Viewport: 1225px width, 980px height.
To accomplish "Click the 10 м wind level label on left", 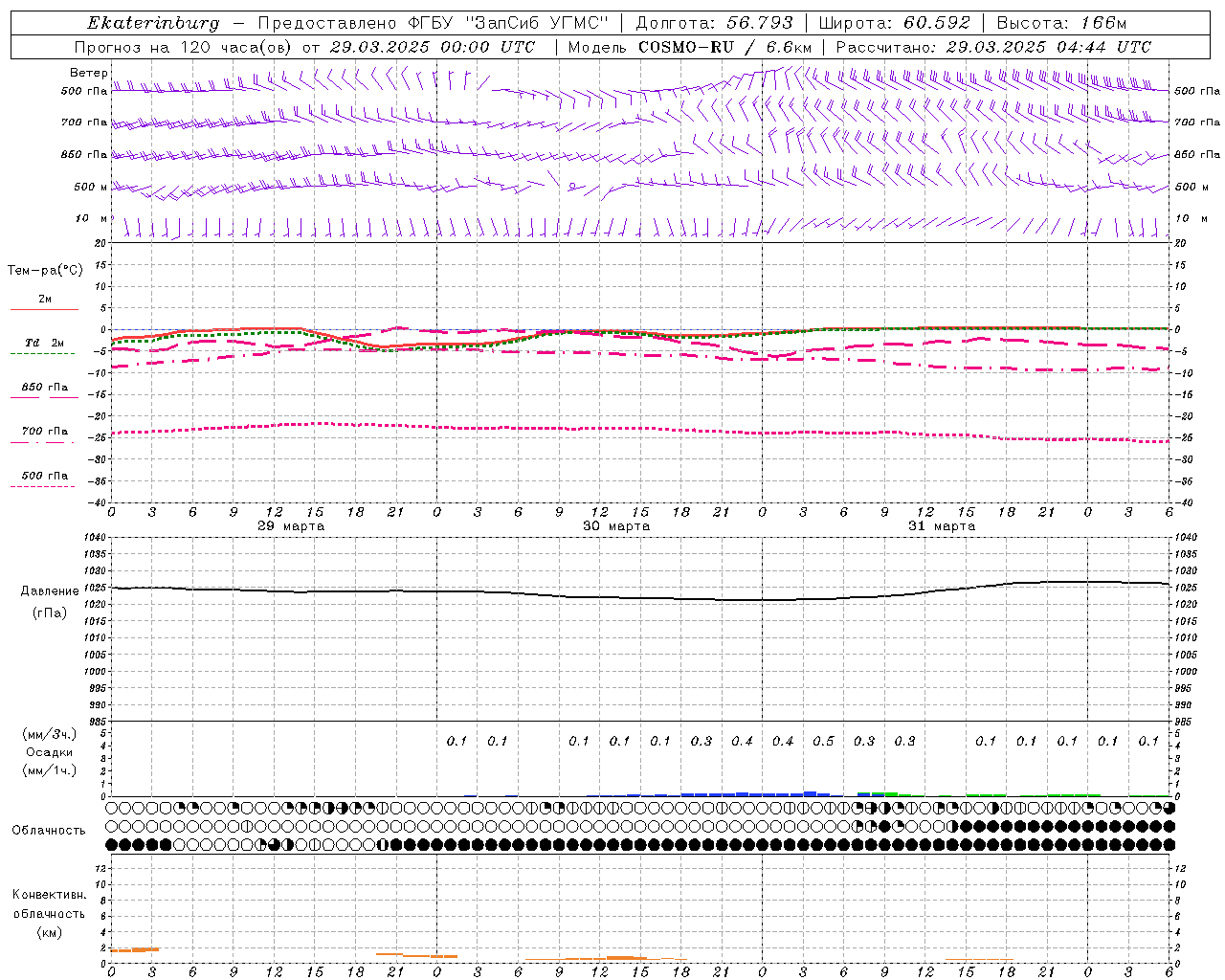I will click(x=91, y=219).
